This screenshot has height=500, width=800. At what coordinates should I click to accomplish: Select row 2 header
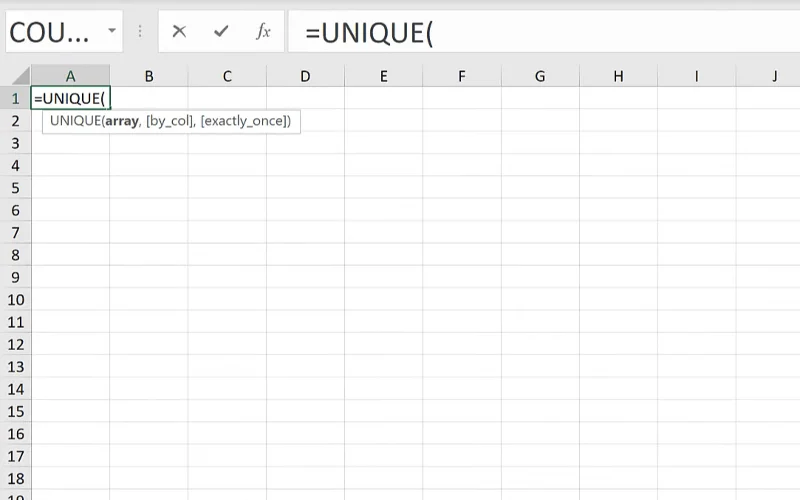pos(15,120)
